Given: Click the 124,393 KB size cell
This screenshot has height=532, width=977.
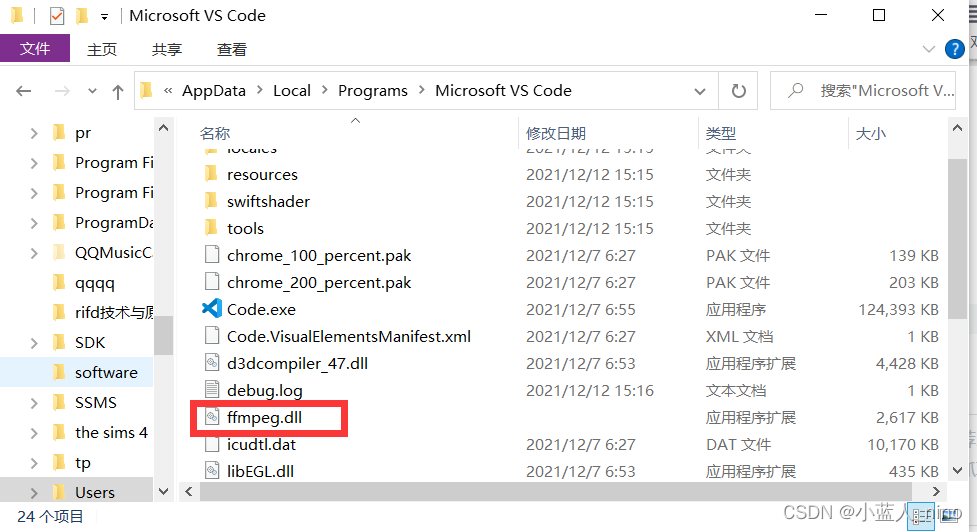Looking at the screenshot, I should tap(898, 309).
